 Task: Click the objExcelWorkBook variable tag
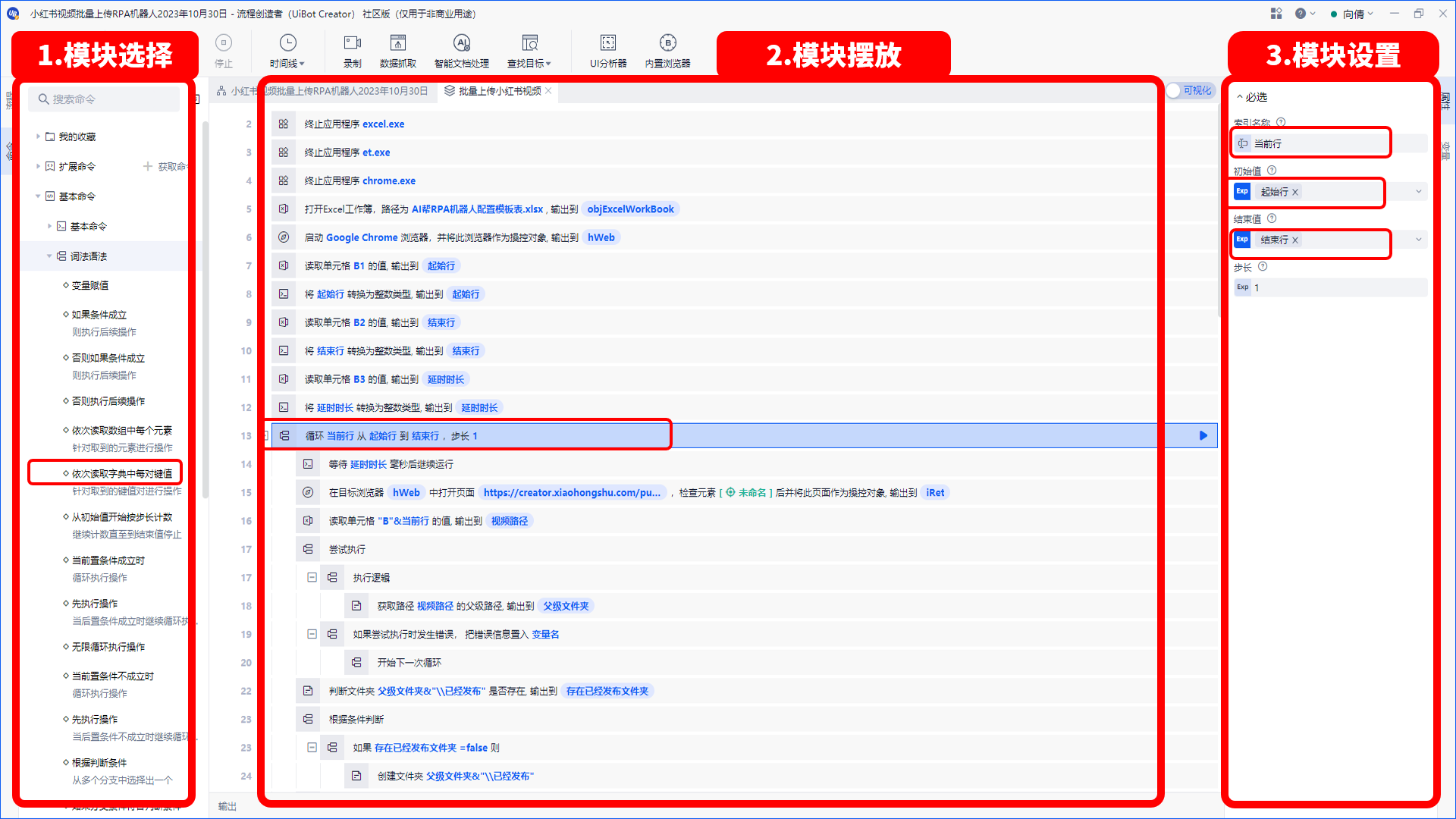pos(631,209)
